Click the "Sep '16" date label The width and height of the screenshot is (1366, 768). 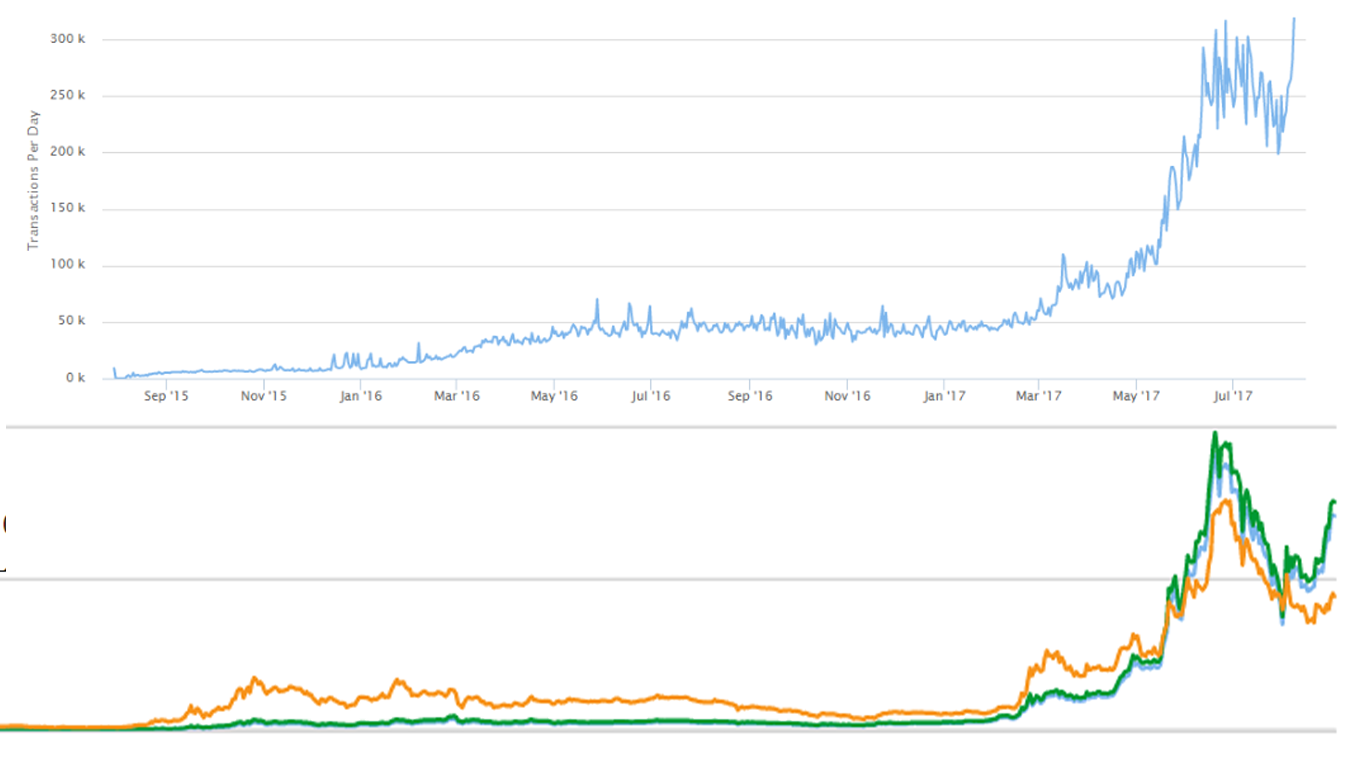tap(750, 397)
